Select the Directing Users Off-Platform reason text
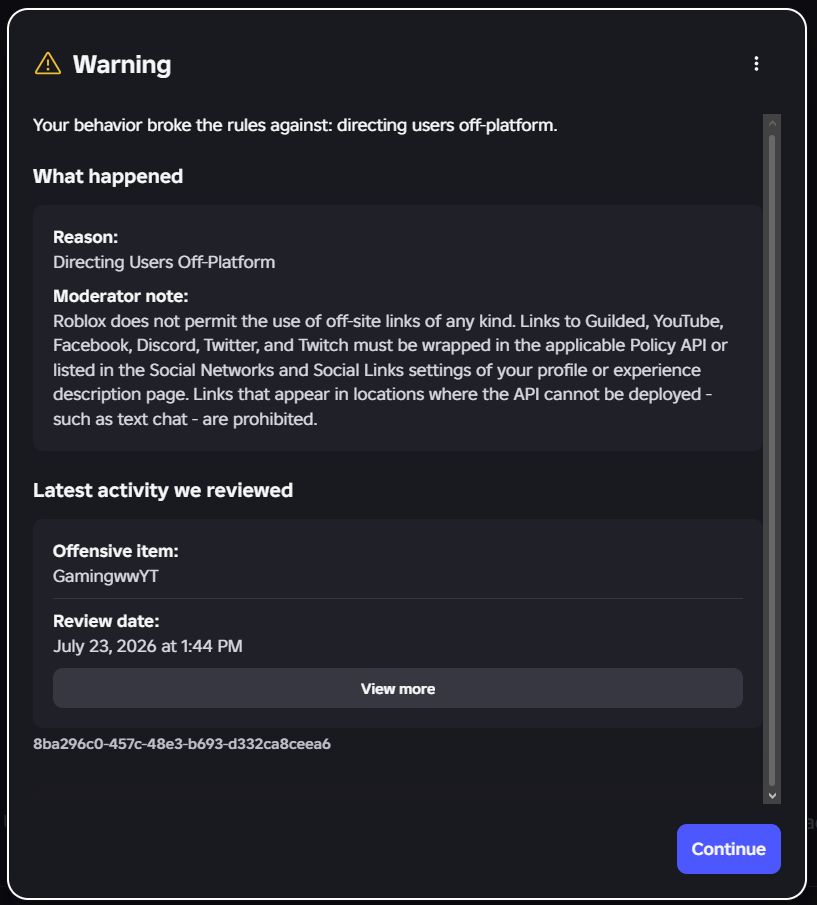The height and width of the screenshot is (905, 817). pyautogui.click(x=164, y=262)
